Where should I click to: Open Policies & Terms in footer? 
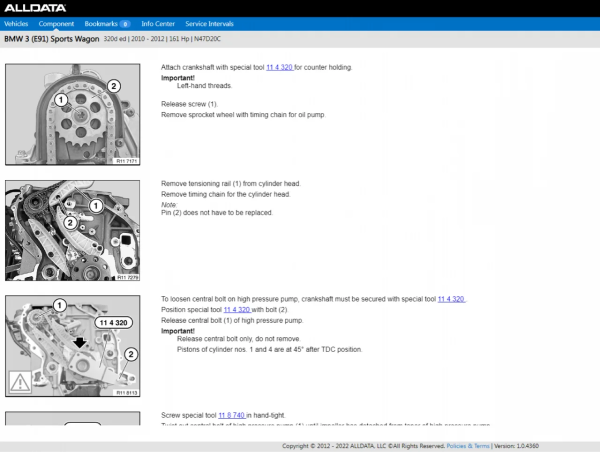468,446
